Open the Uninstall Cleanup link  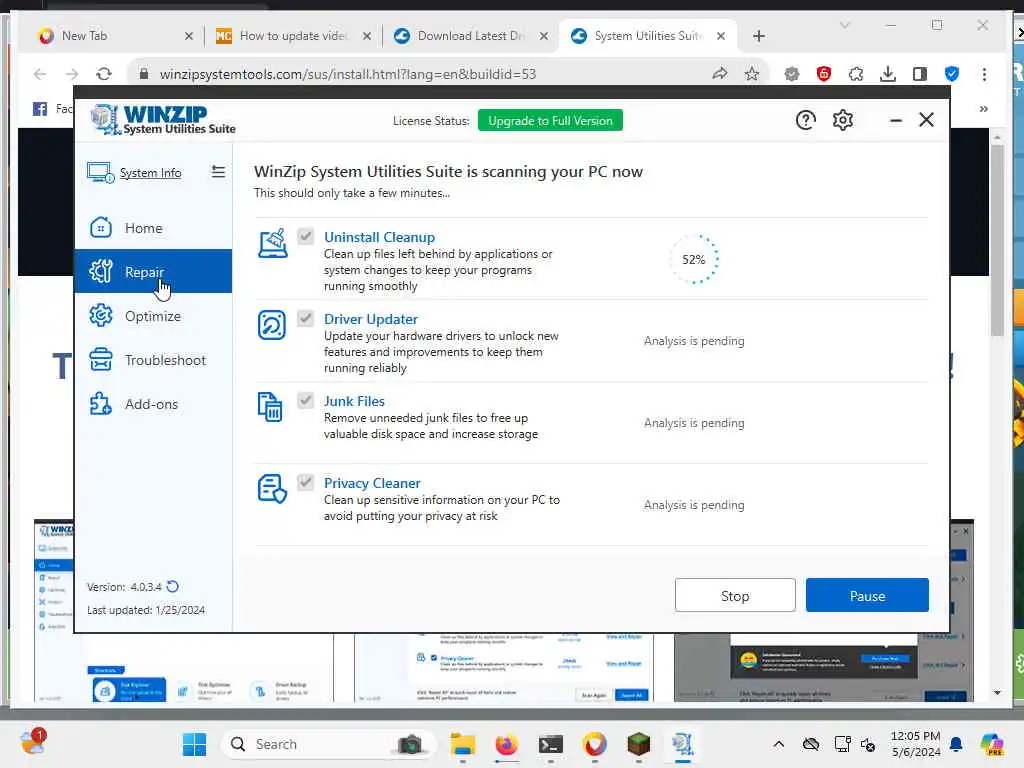[x=379, y=236]
